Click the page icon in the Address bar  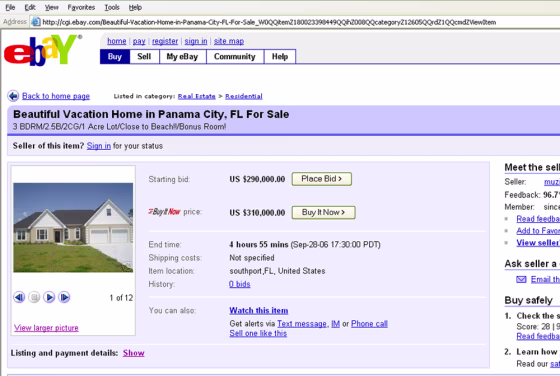(36, 22)
